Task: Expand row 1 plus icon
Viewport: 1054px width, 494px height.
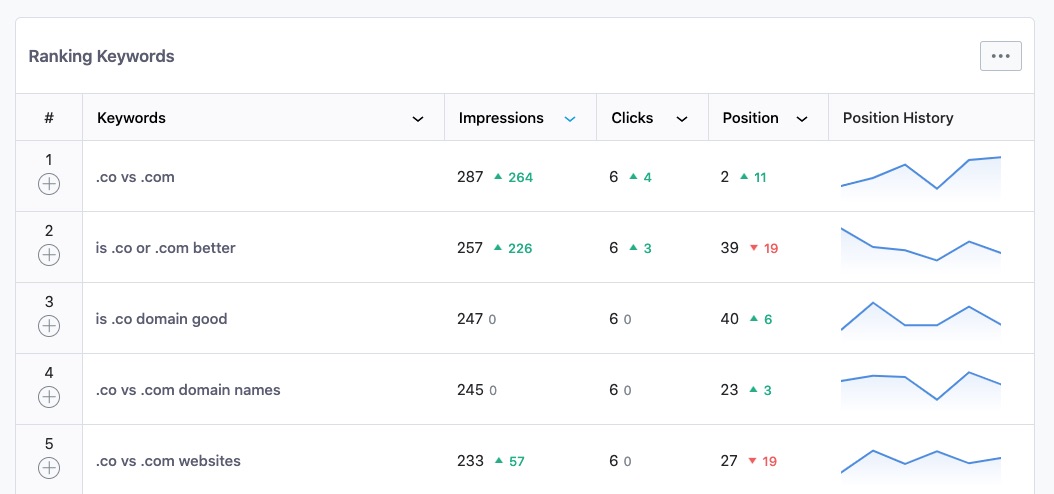Action: coord(48,184)
